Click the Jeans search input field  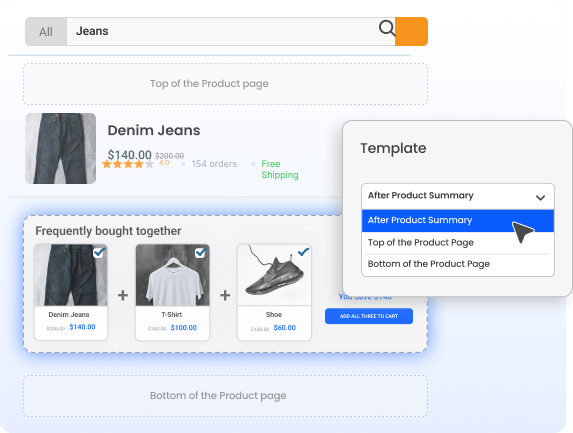point(231,31)
